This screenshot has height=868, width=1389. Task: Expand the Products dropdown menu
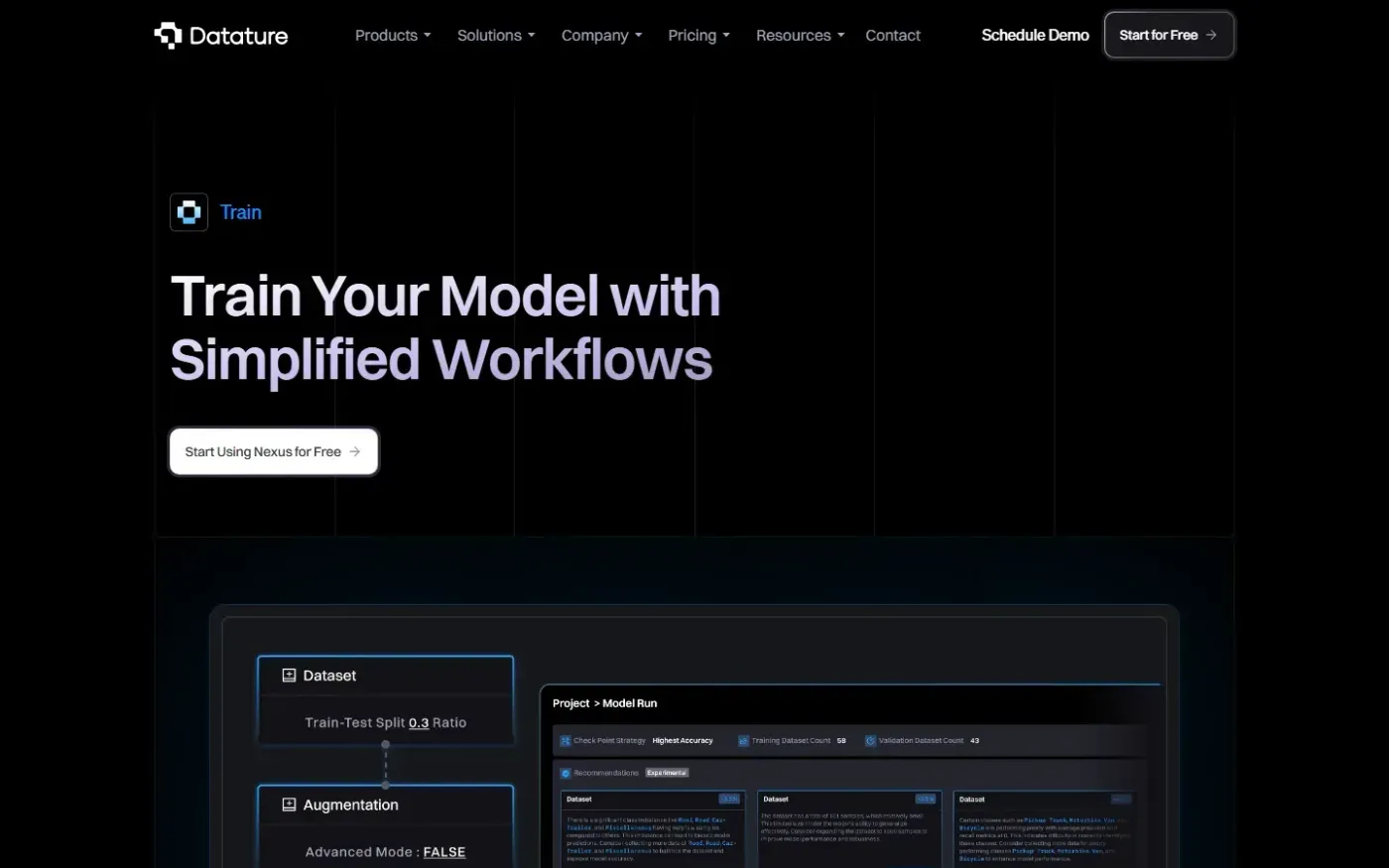coord(393,35)
